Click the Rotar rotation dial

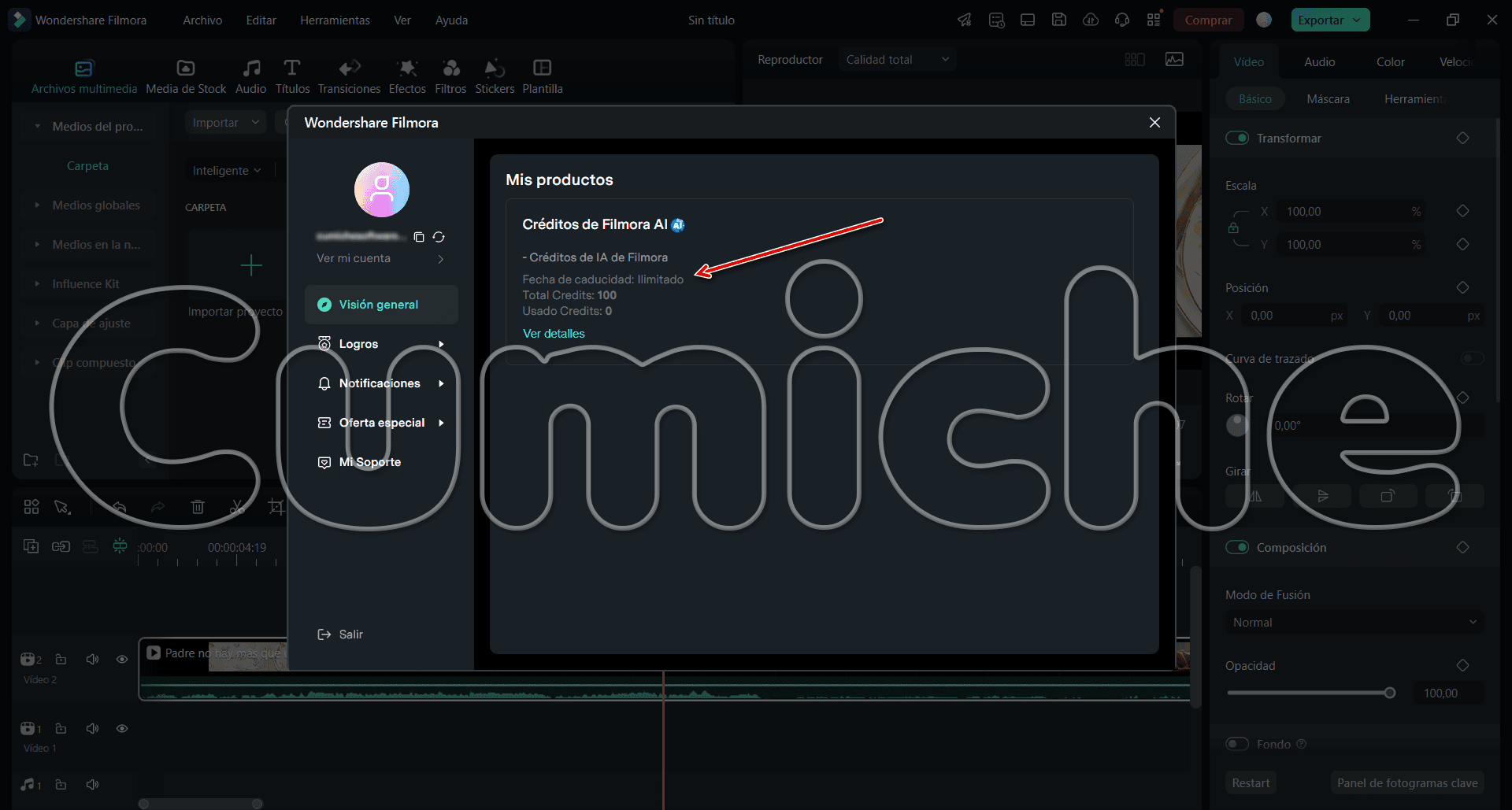coord(1237,425)
